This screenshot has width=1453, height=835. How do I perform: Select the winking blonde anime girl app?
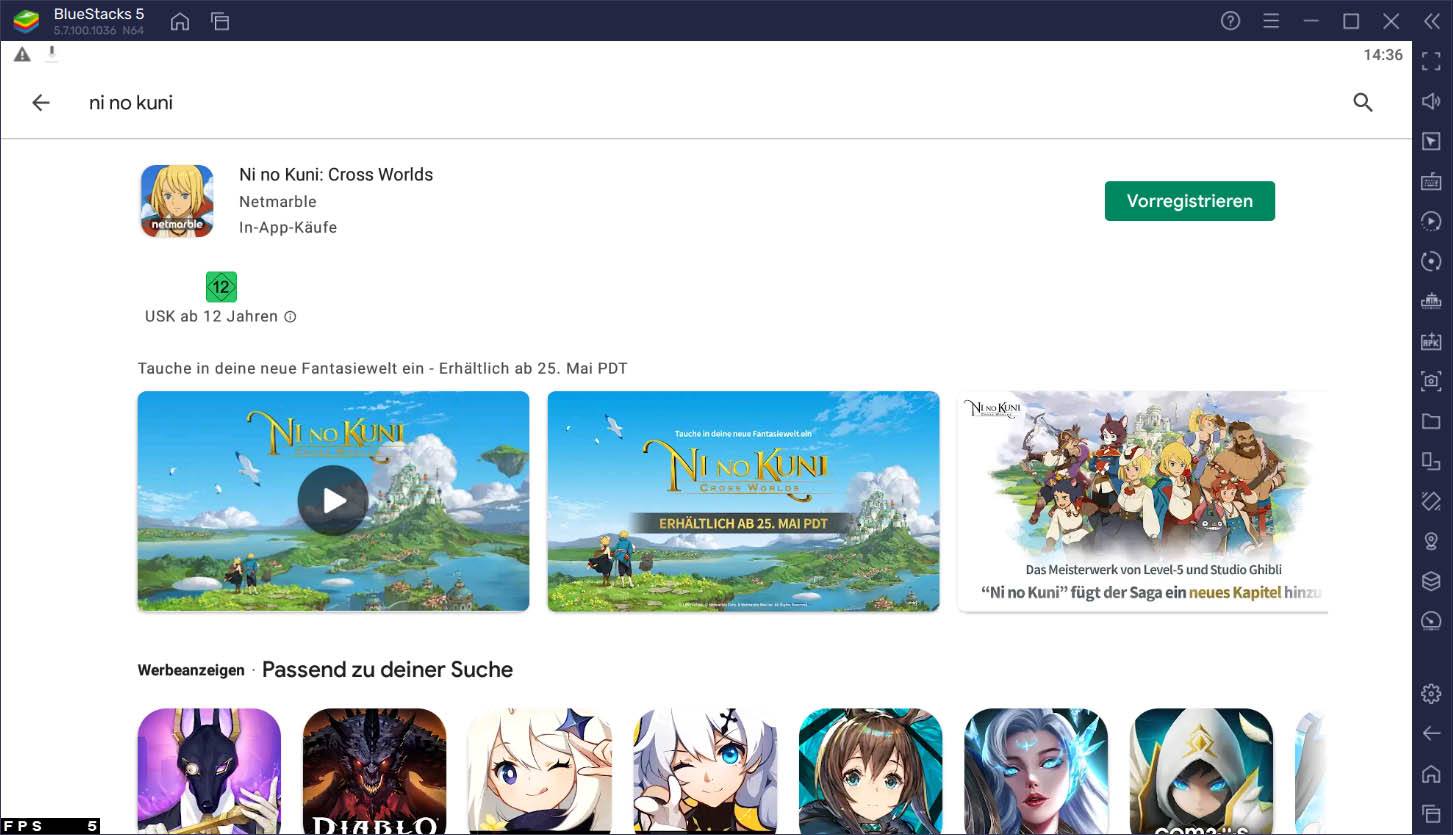point(540,771)
